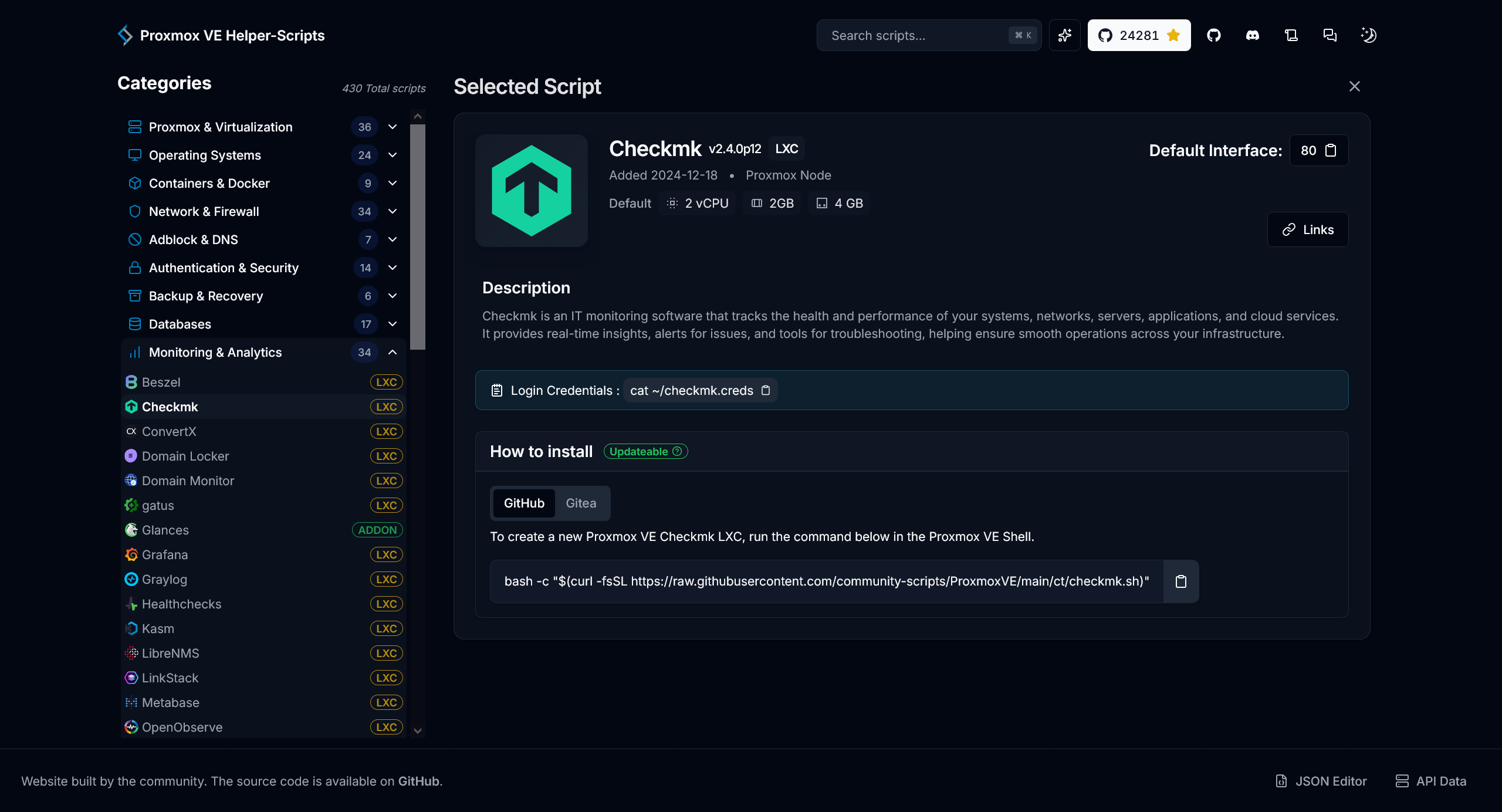Collapse the Monitoring & Analytics category

263,352
